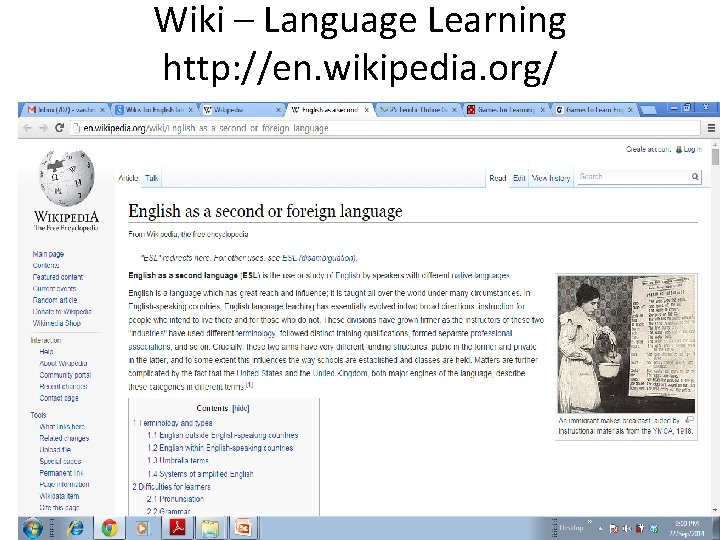Show hidden tray icons arrow
The image size is (720, 540).
point(601,529)
